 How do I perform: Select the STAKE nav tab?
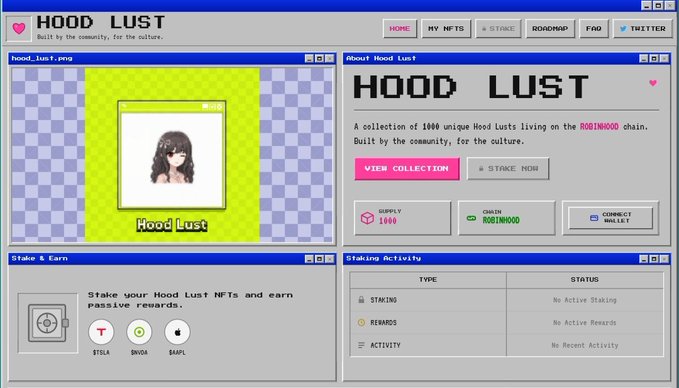pos(498,29)
